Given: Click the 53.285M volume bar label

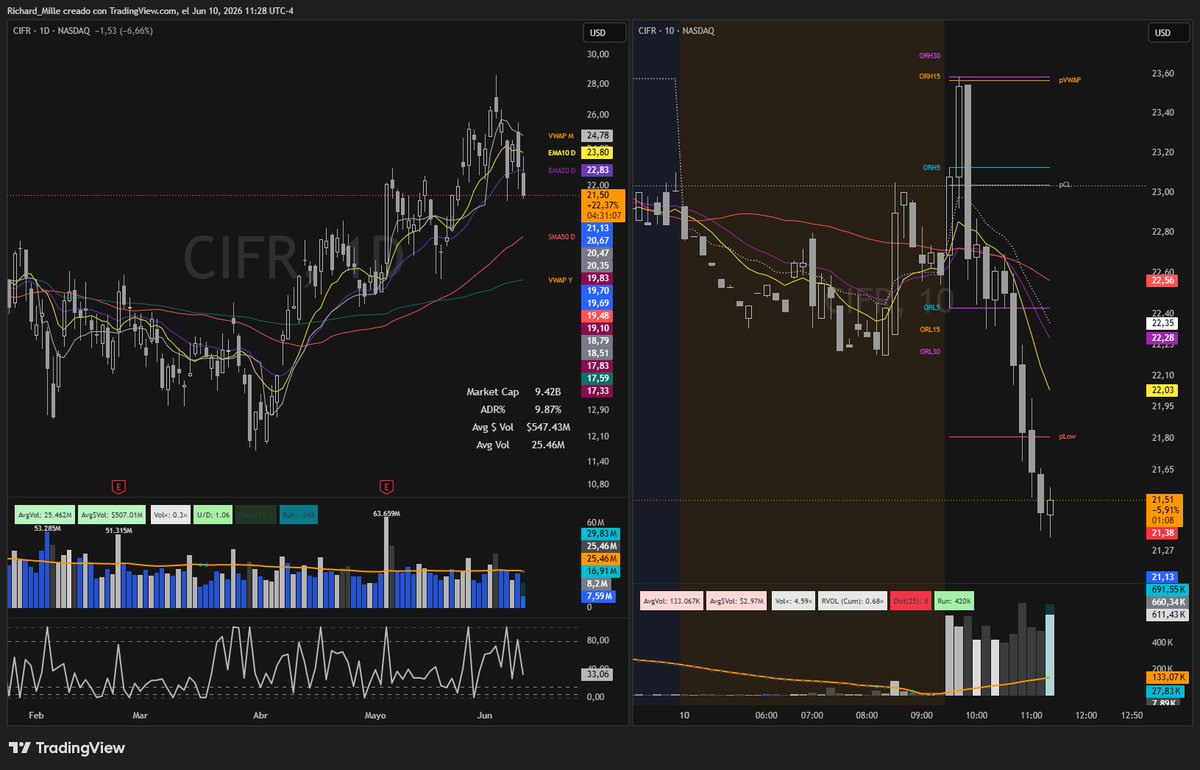Looking at the screenshot, I should pyautogui.click(x=48, y=527).
